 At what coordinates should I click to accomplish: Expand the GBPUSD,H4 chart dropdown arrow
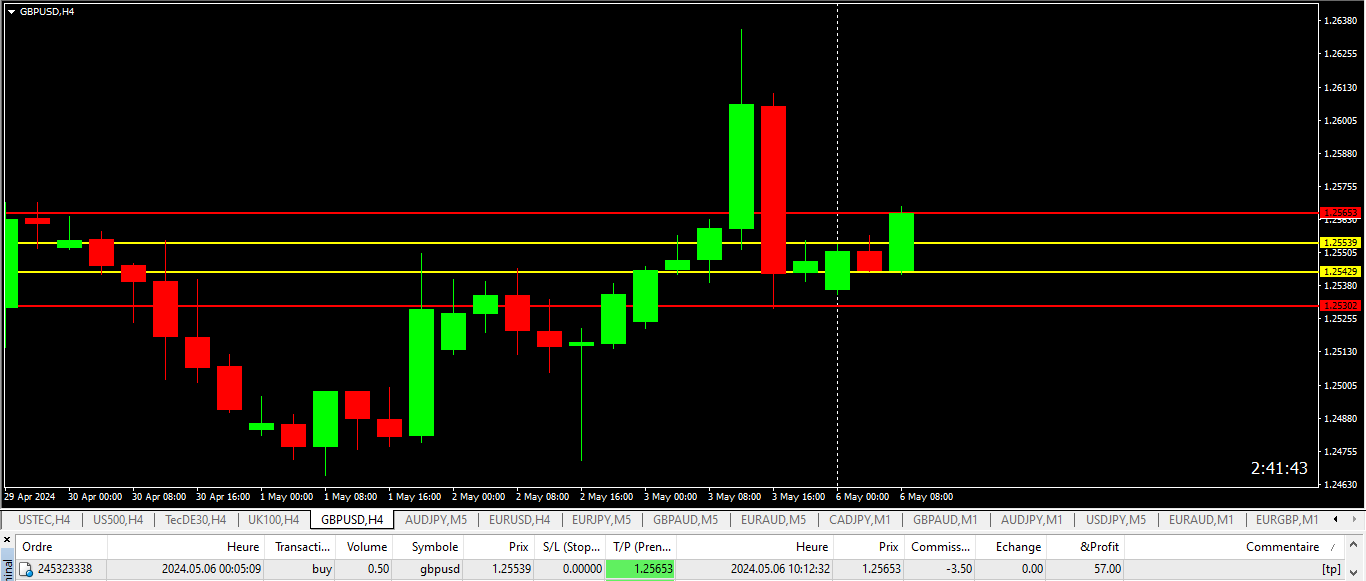click(x=11, y=11)
